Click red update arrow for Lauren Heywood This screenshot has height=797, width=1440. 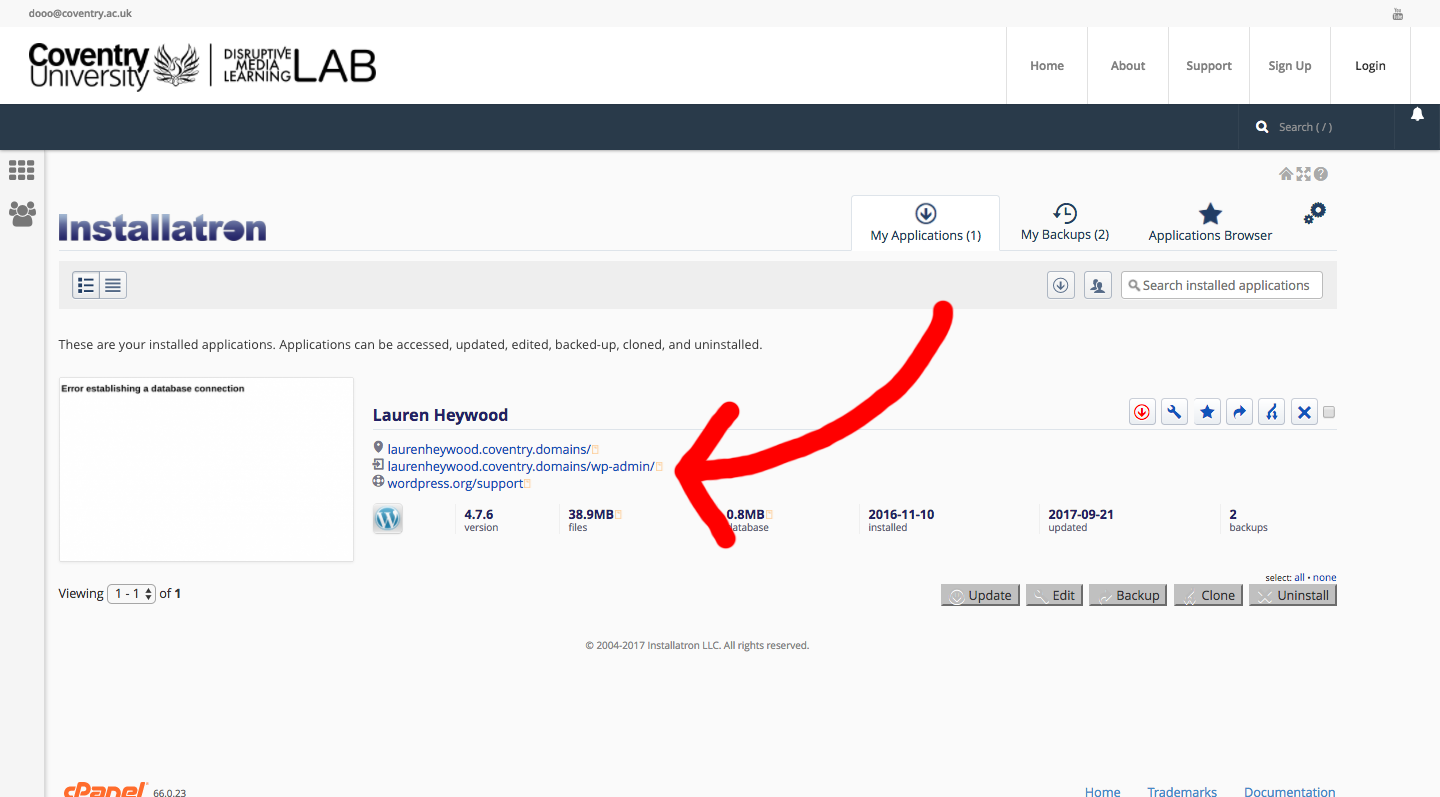point(1142,412)
